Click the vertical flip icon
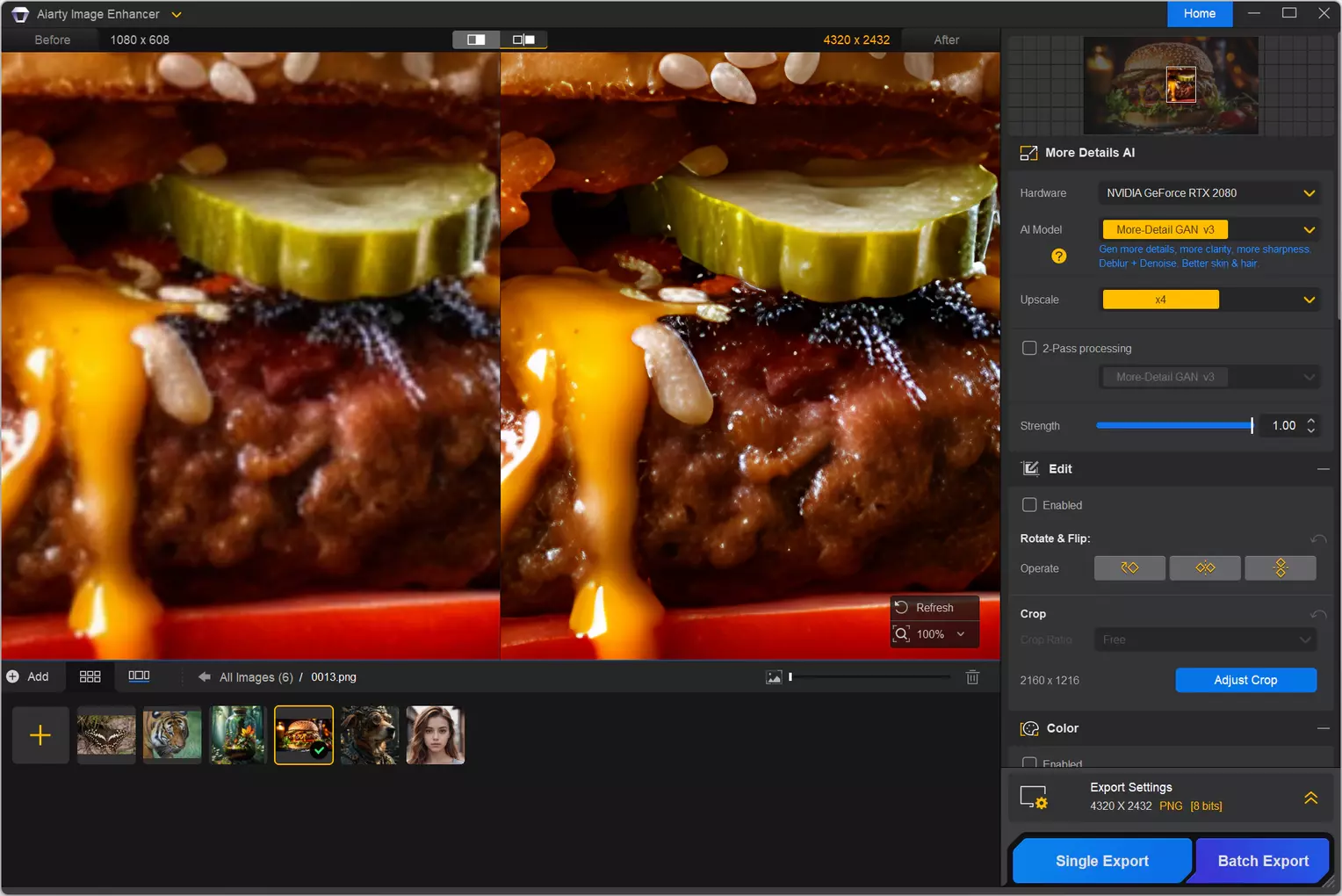 (1280, 568)
